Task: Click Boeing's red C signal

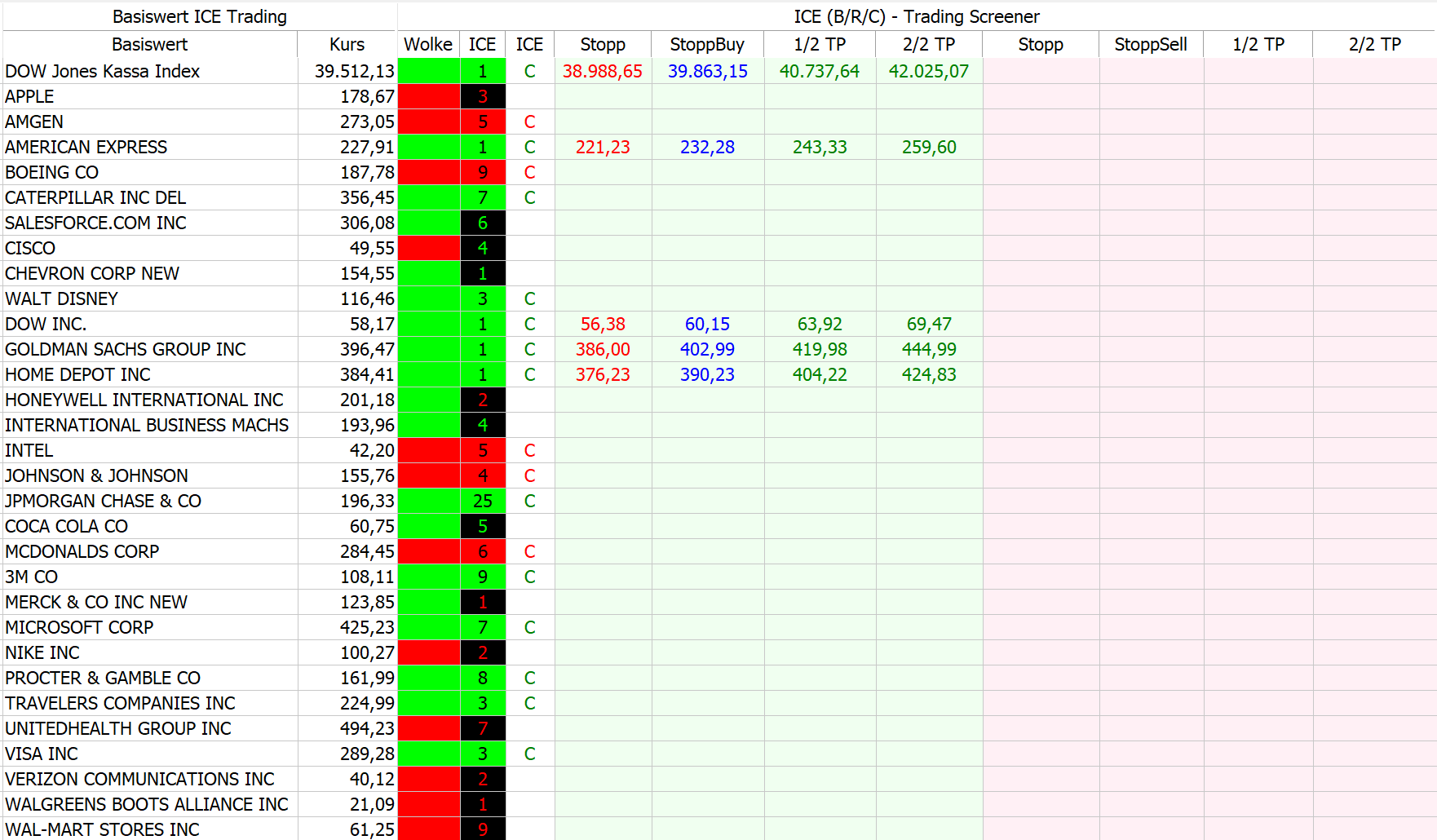Action: (x=529, y=172)
